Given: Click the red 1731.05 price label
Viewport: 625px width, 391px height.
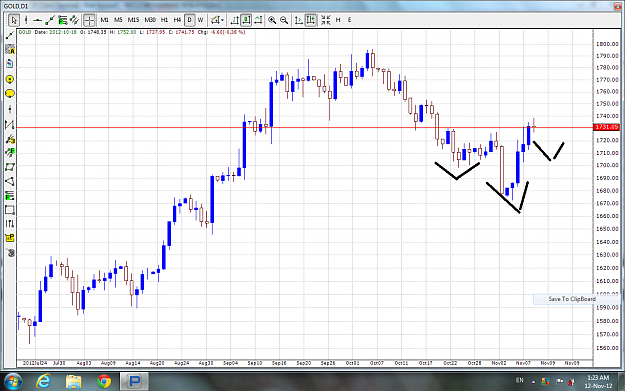Looking at the screenshot, I should click(607, 127).
